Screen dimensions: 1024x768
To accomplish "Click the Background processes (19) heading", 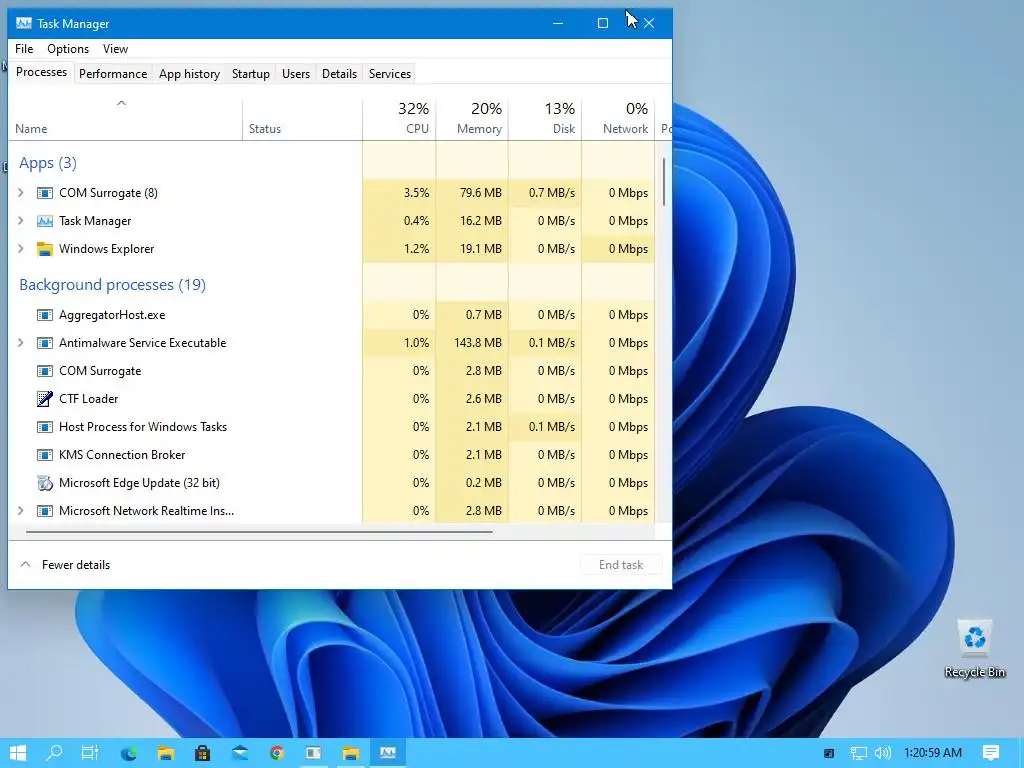I will tap(112, 285).
